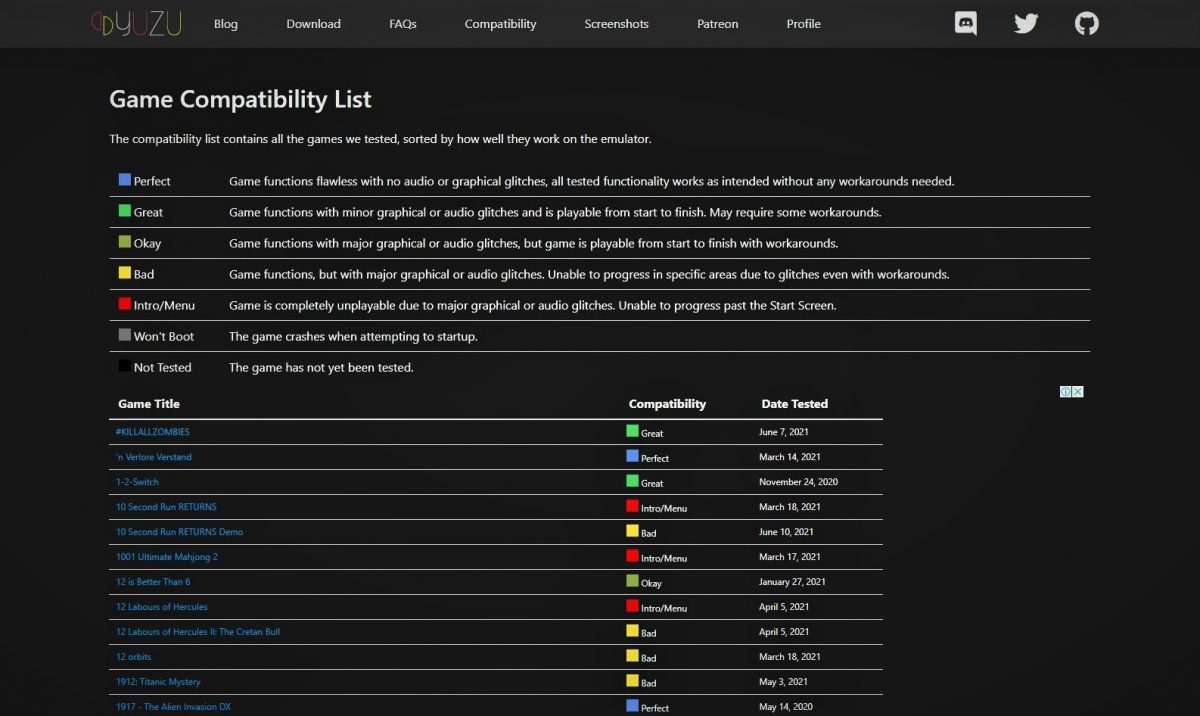This screenshot has width=1200, height=716.
Task: Click the olive Okay legend swatch
Action: 125,242
